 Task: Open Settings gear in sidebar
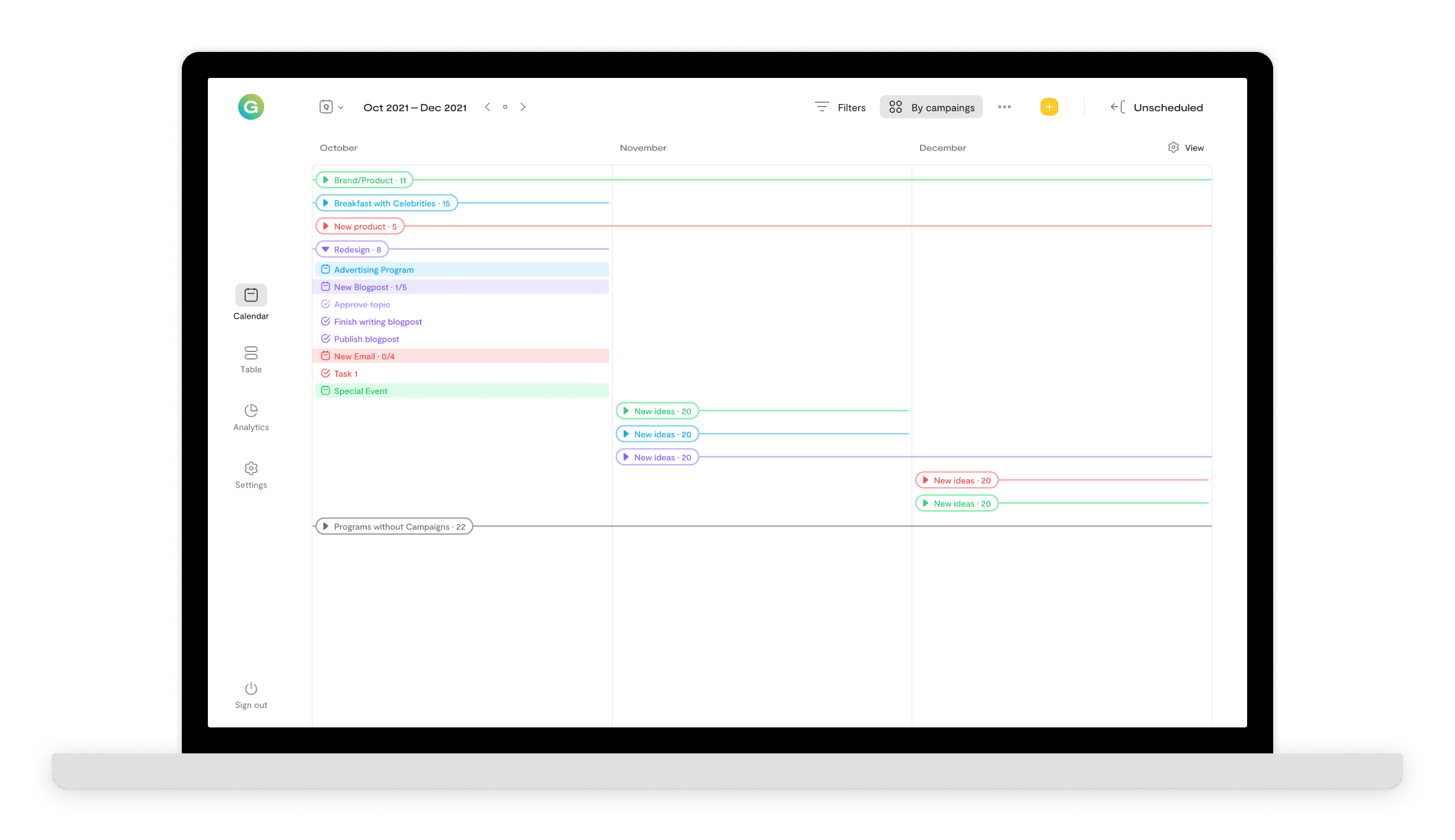[x=251, y=469]
